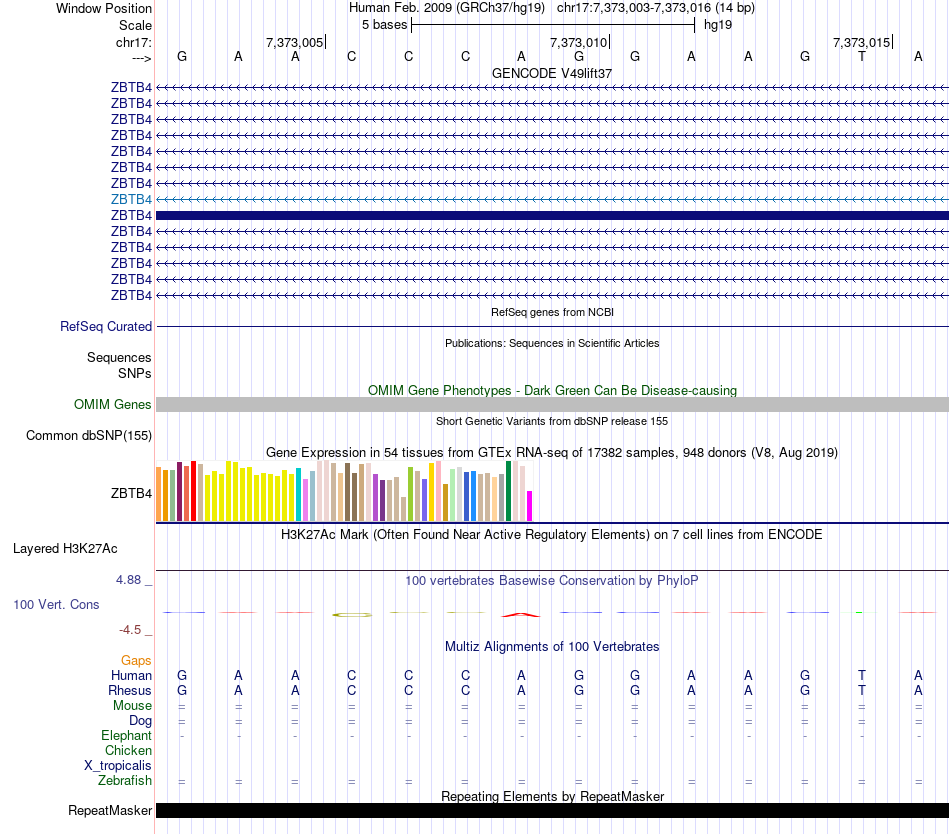Click the 5 bases scale bar
Viewport: 950px width, 834px height.
(552, 24)
